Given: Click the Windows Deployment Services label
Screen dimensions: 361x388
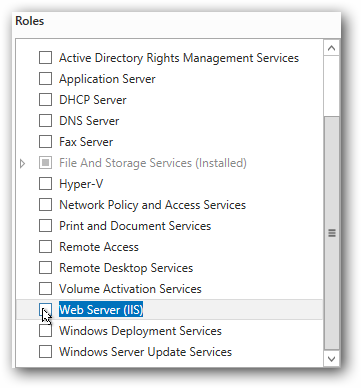Looking at the screenshot, I should tap(140, 331).
